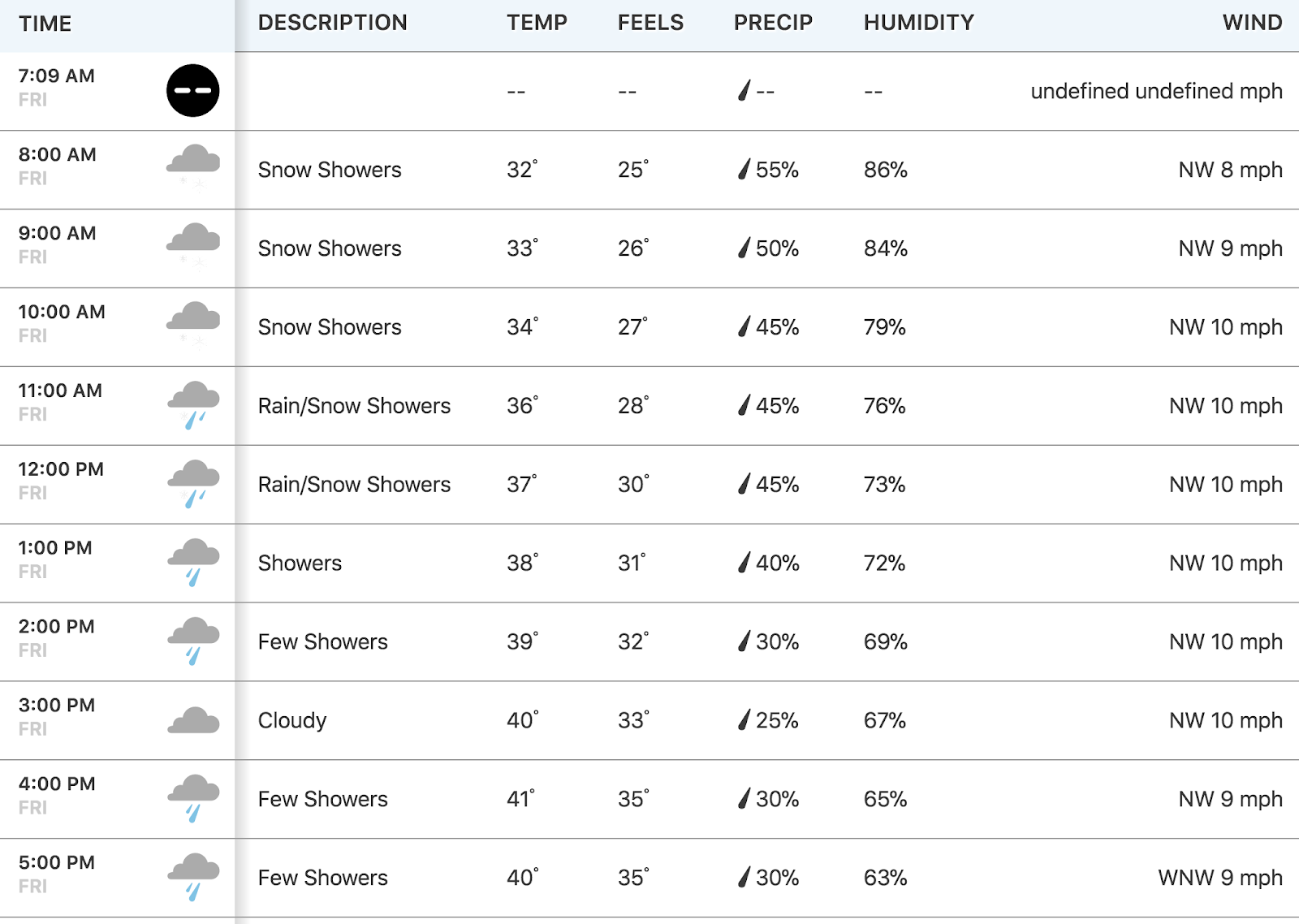
Task: Click the Few Showers description at 2:00 PM
Action: (323, 641)
